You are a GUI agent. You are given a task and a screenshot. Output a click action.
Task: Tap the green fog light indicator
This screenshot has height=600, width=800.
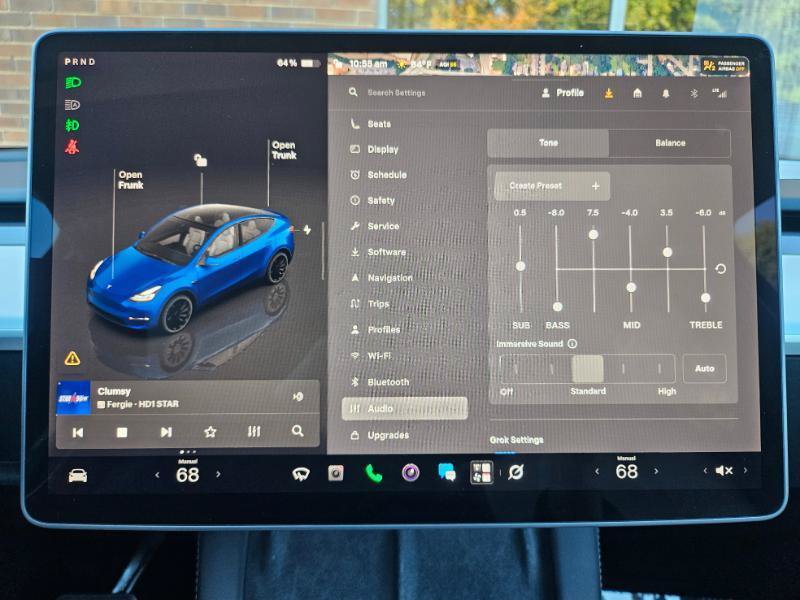[x=72, y=125]
